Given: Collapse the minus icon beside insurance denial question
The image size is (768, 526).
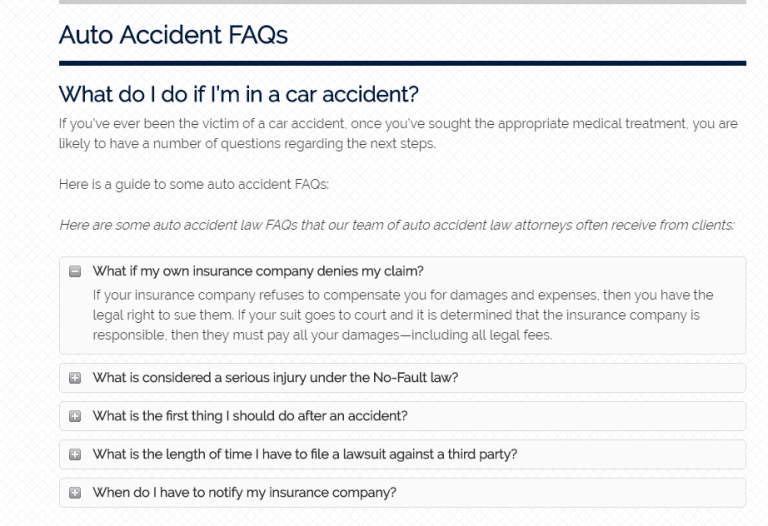Looking at the screenshot, I should tap(75, 270).
